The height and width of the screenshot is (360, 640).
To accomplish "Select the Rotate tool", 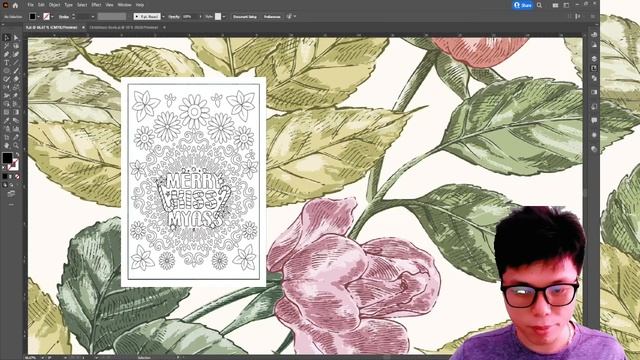I will [7, 87].
